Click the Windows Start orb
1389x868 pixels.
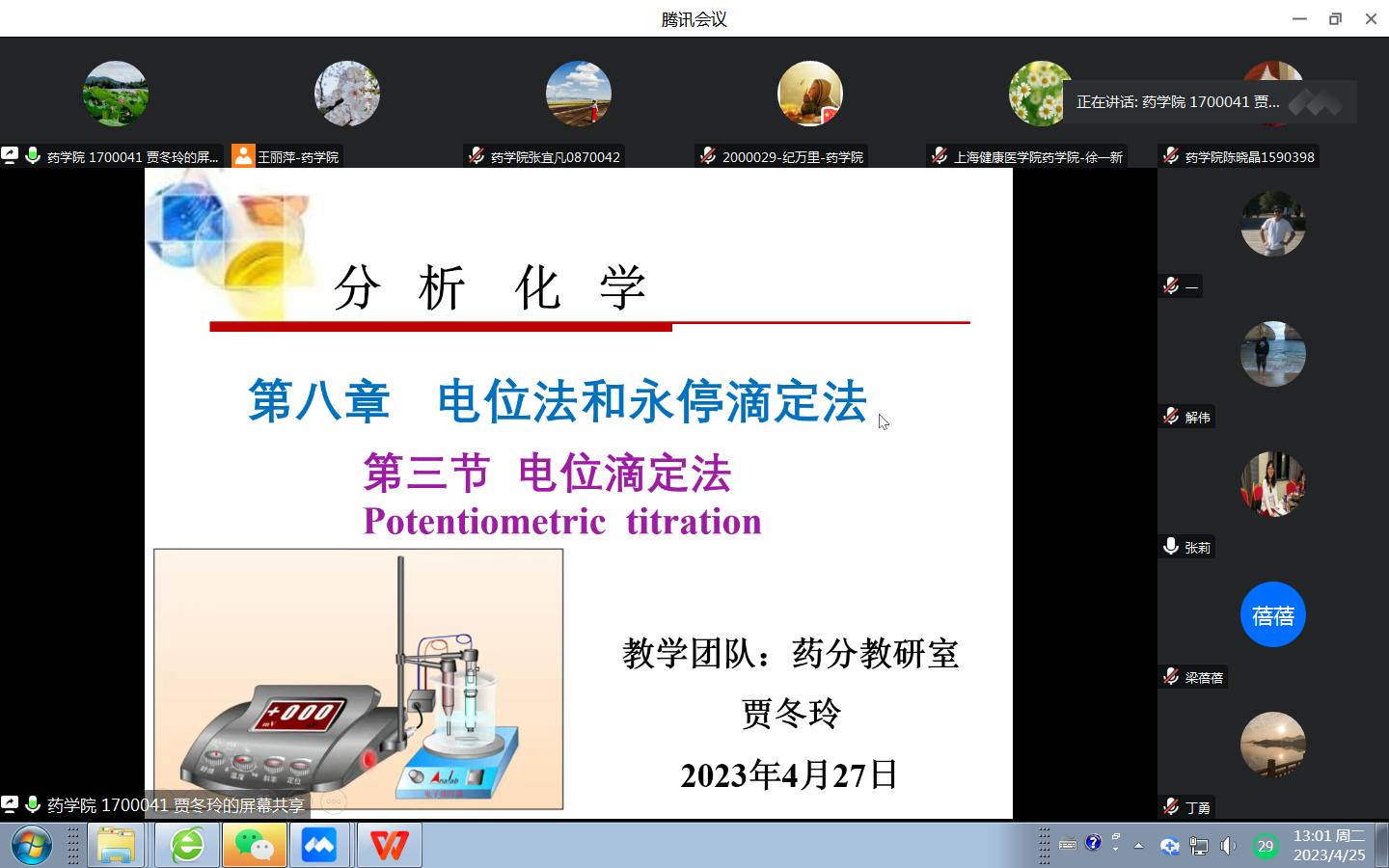(x=31, y=846)
